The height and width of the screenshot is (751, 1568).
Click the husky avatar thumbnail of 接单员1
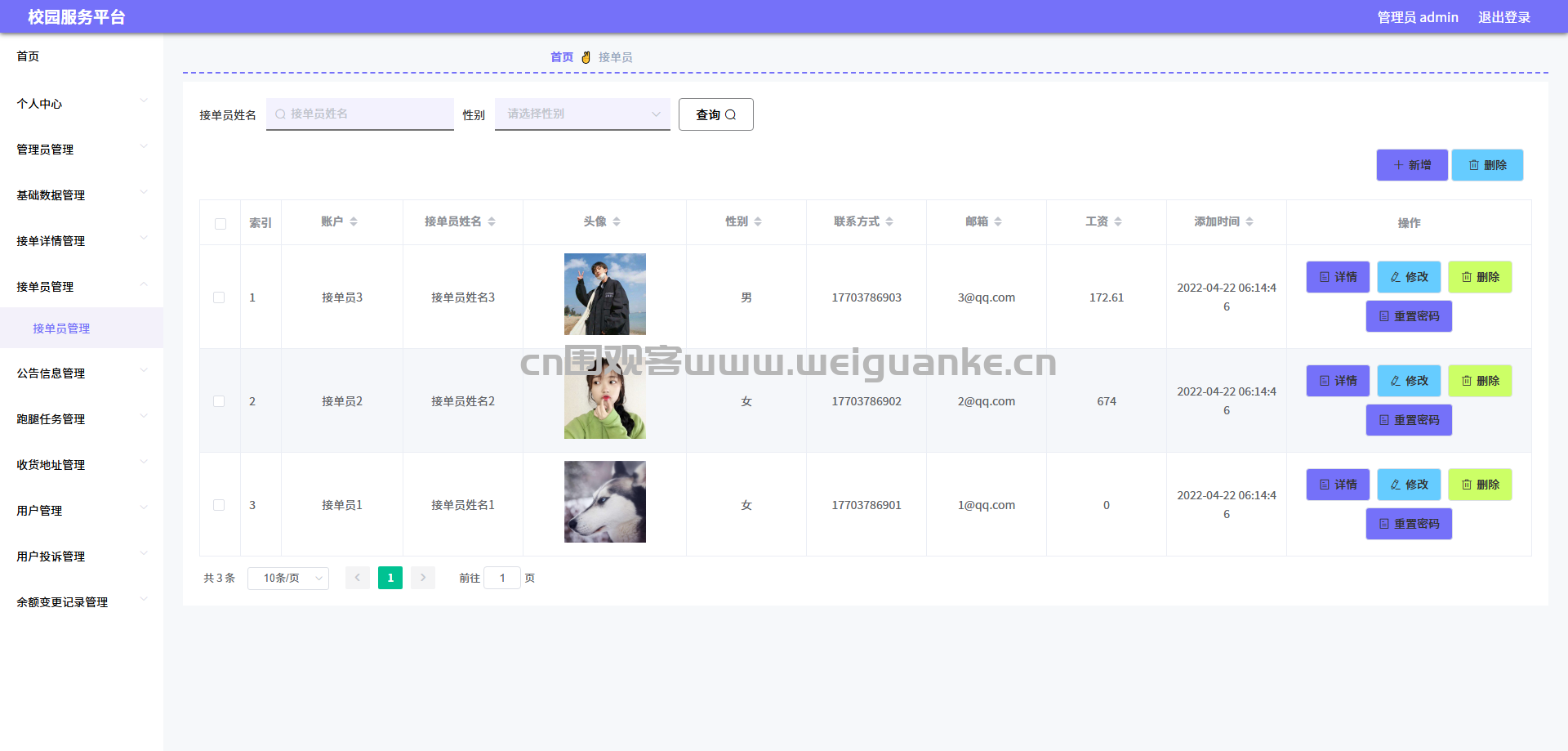click(x=604, y=502)
